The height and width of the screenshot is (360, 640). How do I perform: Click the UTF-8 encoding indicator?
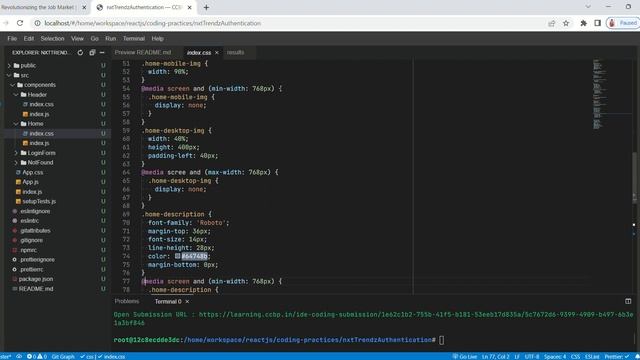point(532,357)
